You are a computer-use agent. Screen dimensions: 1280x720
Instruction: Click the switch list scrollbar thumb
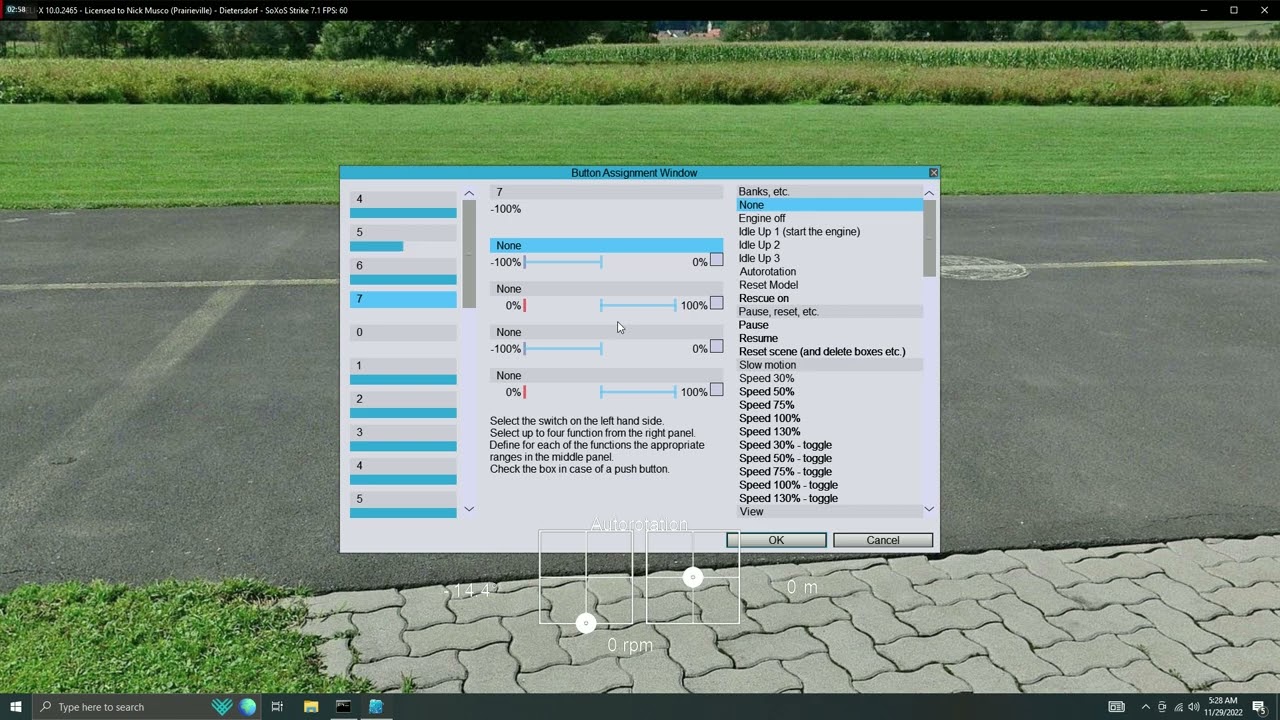[469, 254]
